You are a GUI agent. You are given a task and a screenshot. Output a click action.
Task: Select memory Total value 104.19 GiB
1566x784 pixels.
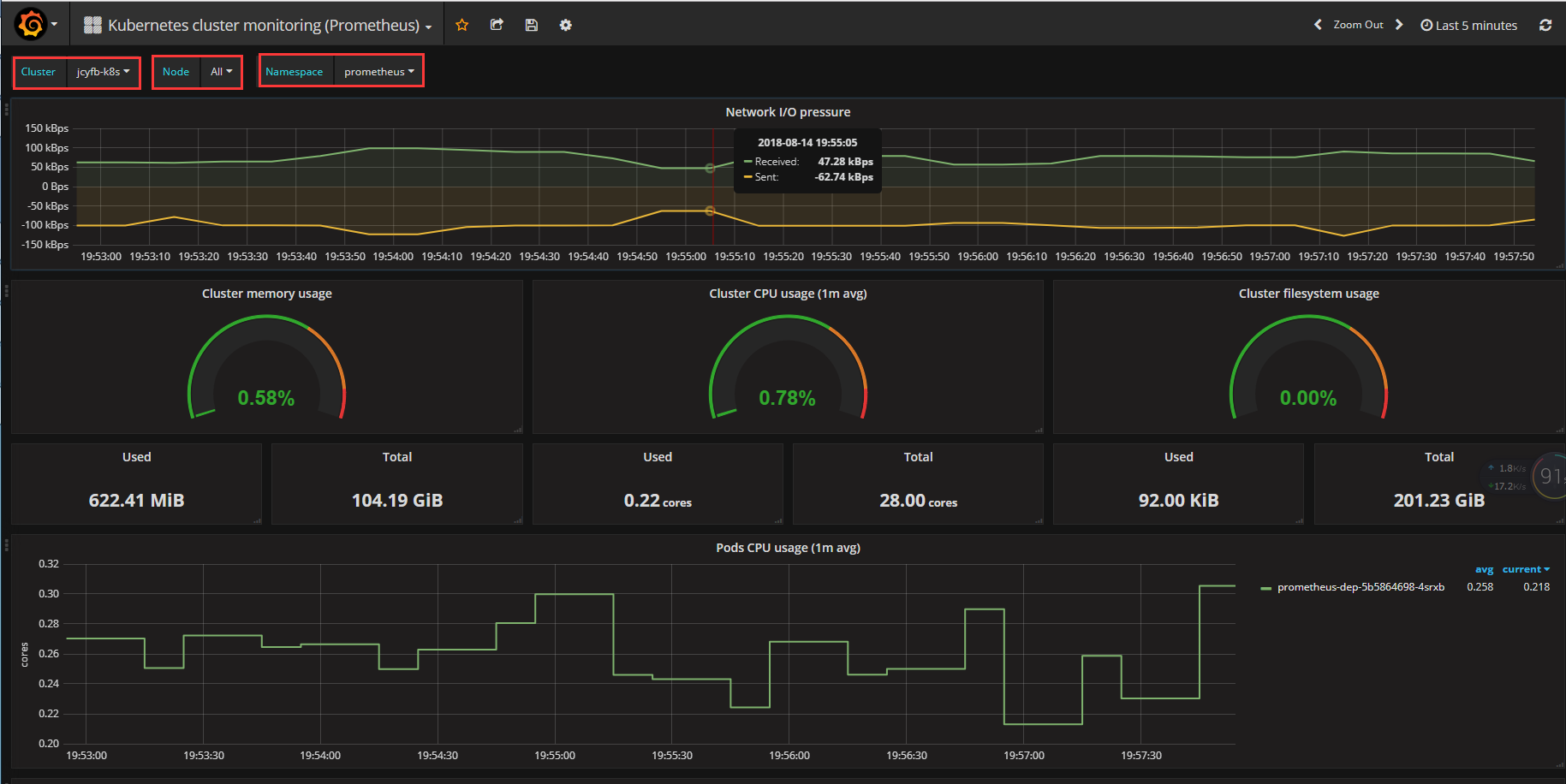coord(397,500)
